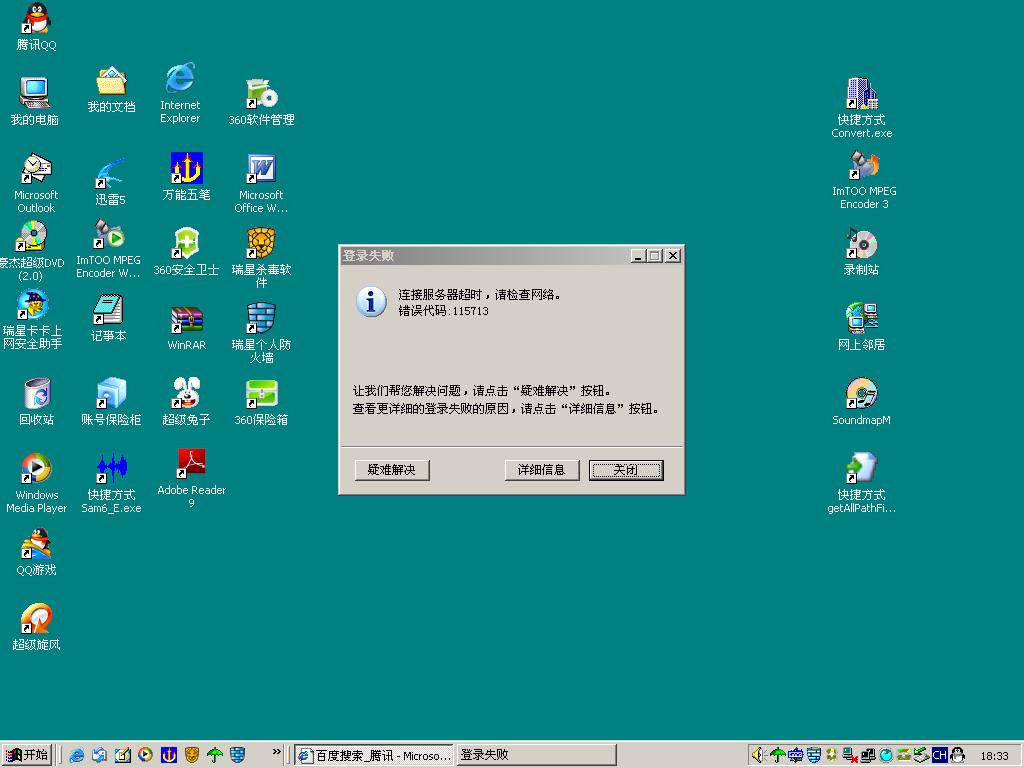Image resolution: width=1024 pixels, height=768 pixels.
Task: Launch Internet Explorer from Quick Launch
Action: pos(76,755)
